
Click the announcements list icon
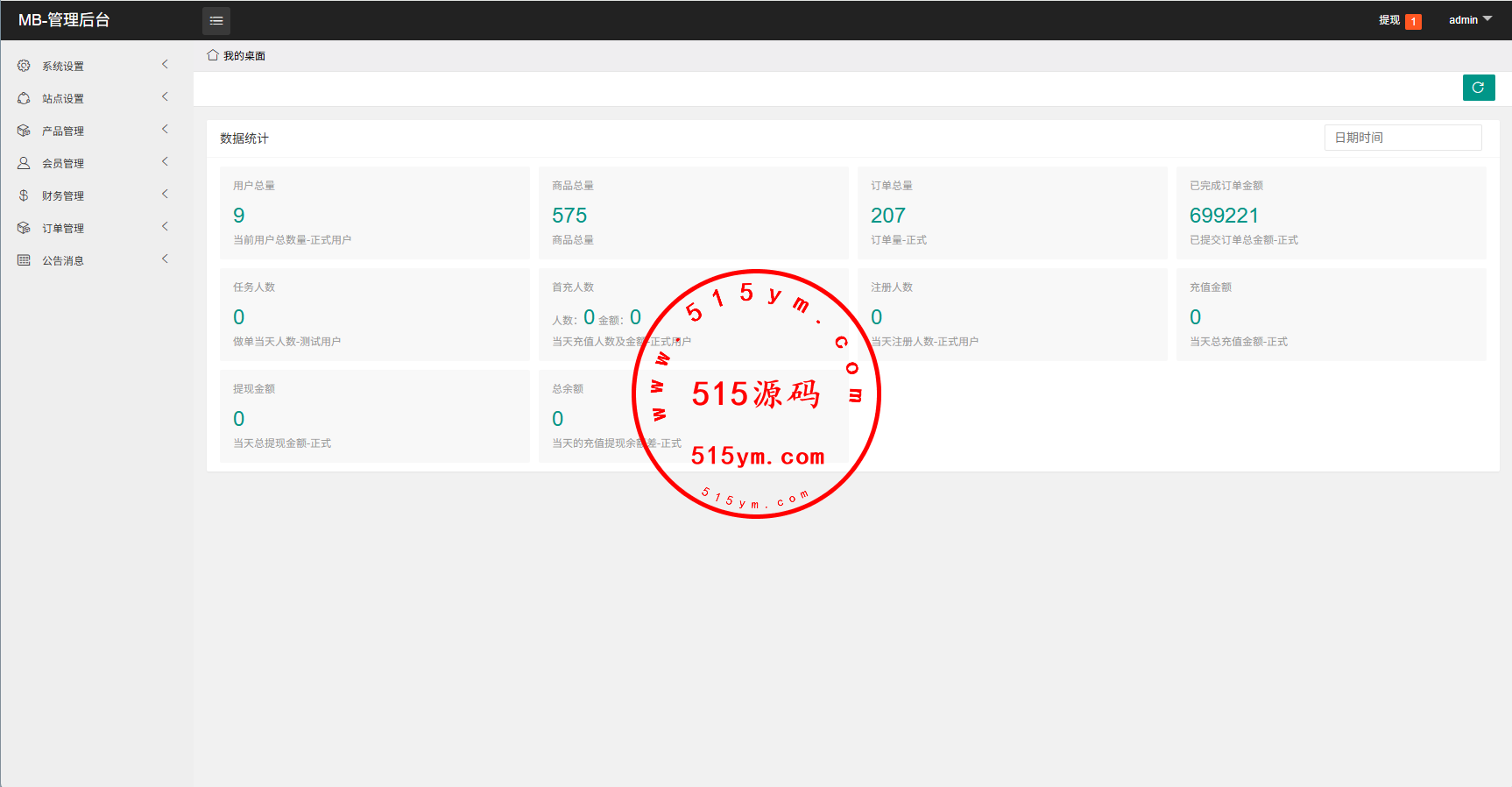(24, 260)
